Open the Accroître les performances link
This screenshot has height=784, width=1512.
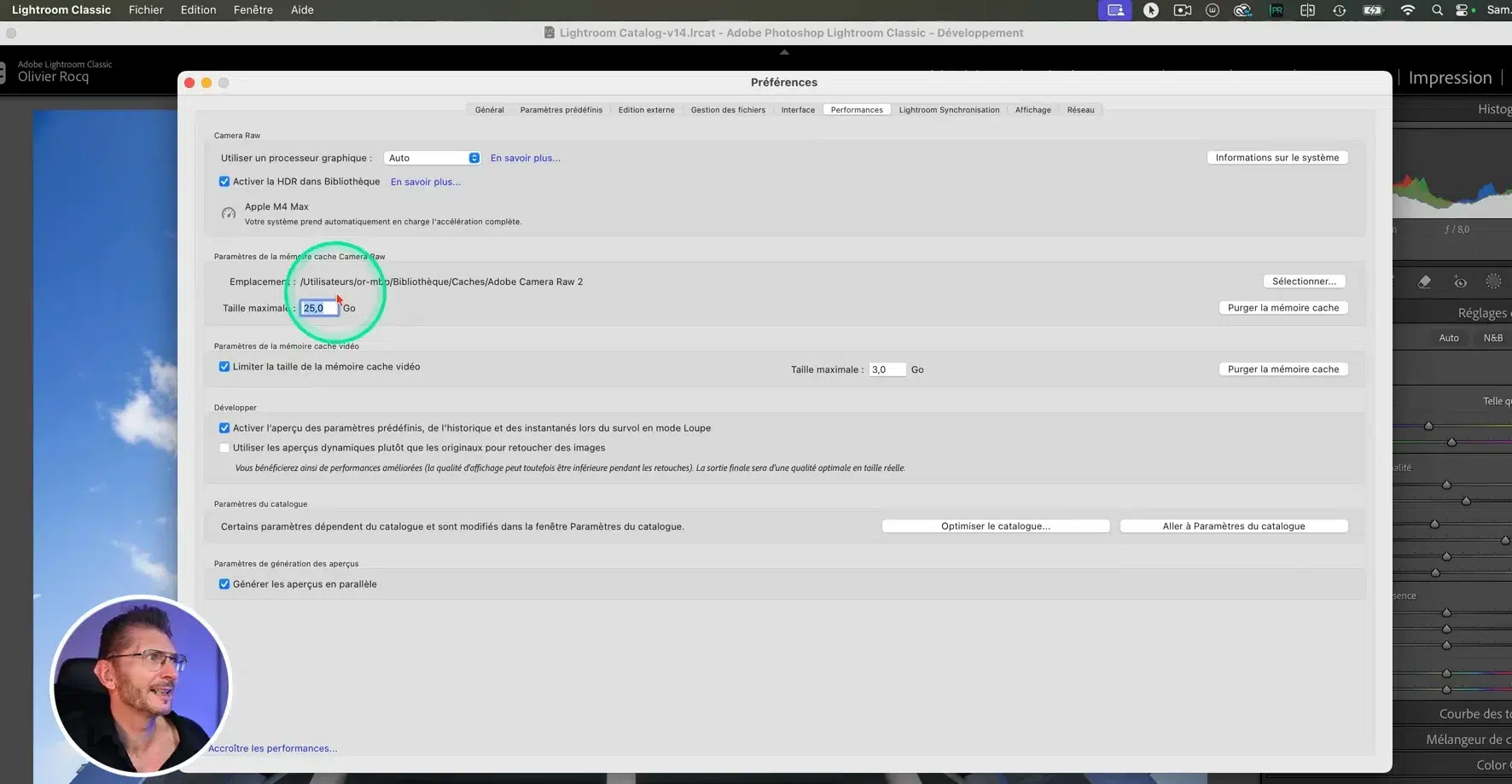pos(272,748)
